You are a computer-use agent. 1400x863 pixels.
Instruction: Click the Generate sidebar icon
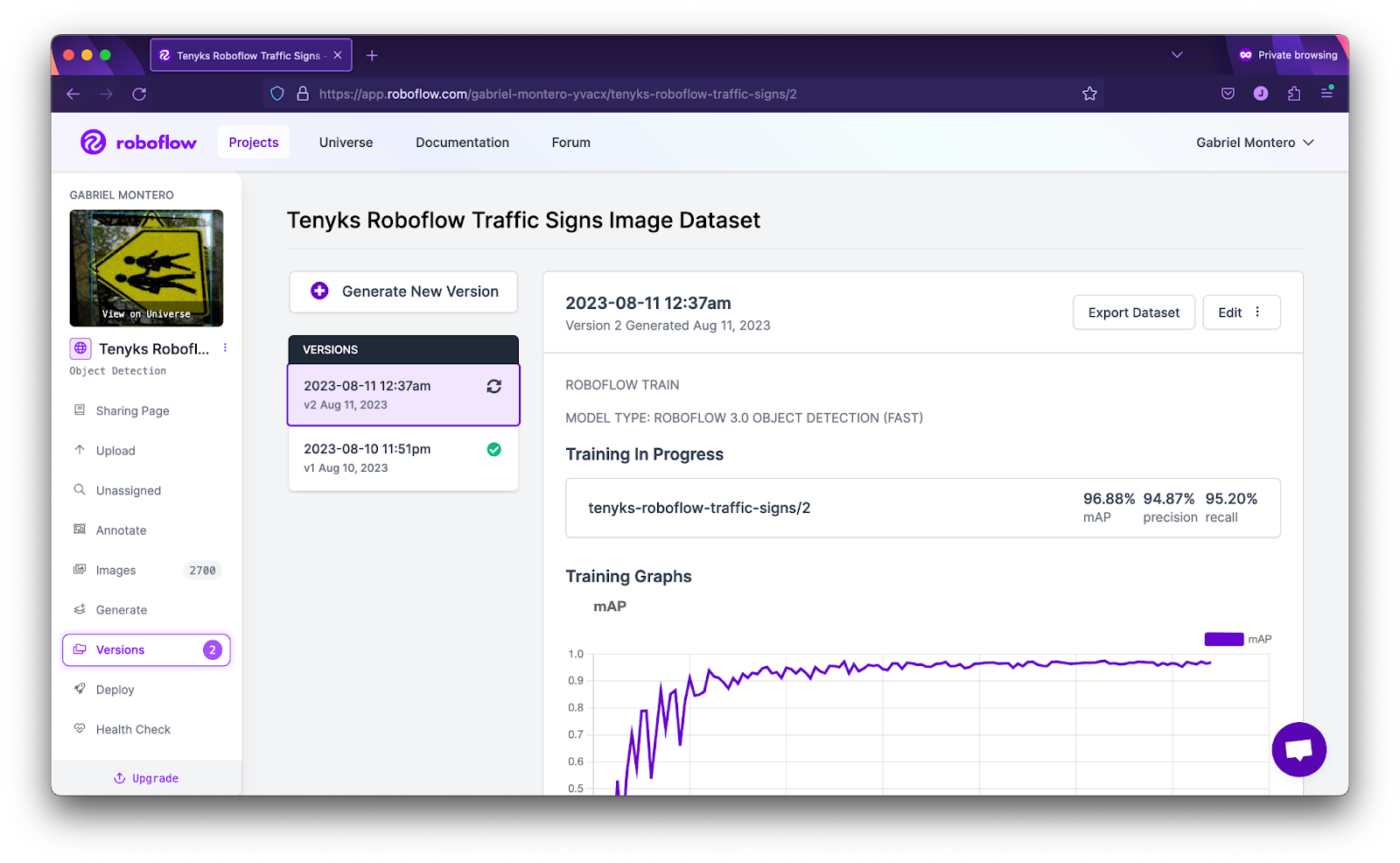click(x=80, y=609)
